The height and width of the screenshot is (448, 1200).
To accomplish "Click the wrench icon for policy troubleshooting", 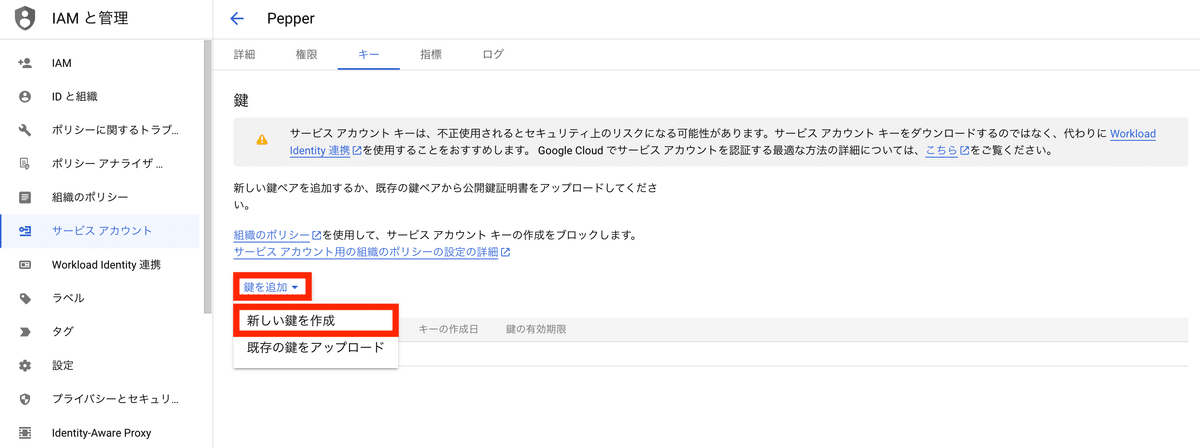I will 26,130.
